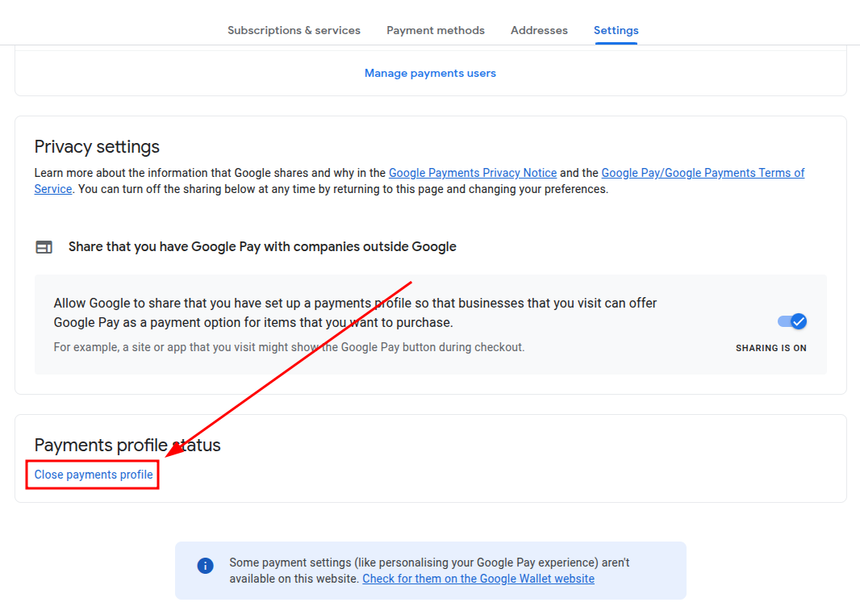
Task: Go to the Addresses tab
Action: tap(539, 30)
